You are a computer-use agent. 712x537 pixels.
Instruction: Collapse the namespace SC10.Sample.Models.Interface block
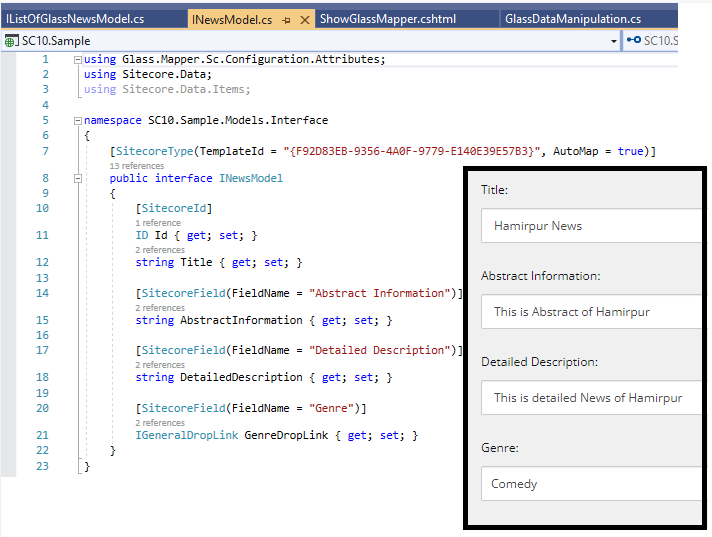coord(78,121)
